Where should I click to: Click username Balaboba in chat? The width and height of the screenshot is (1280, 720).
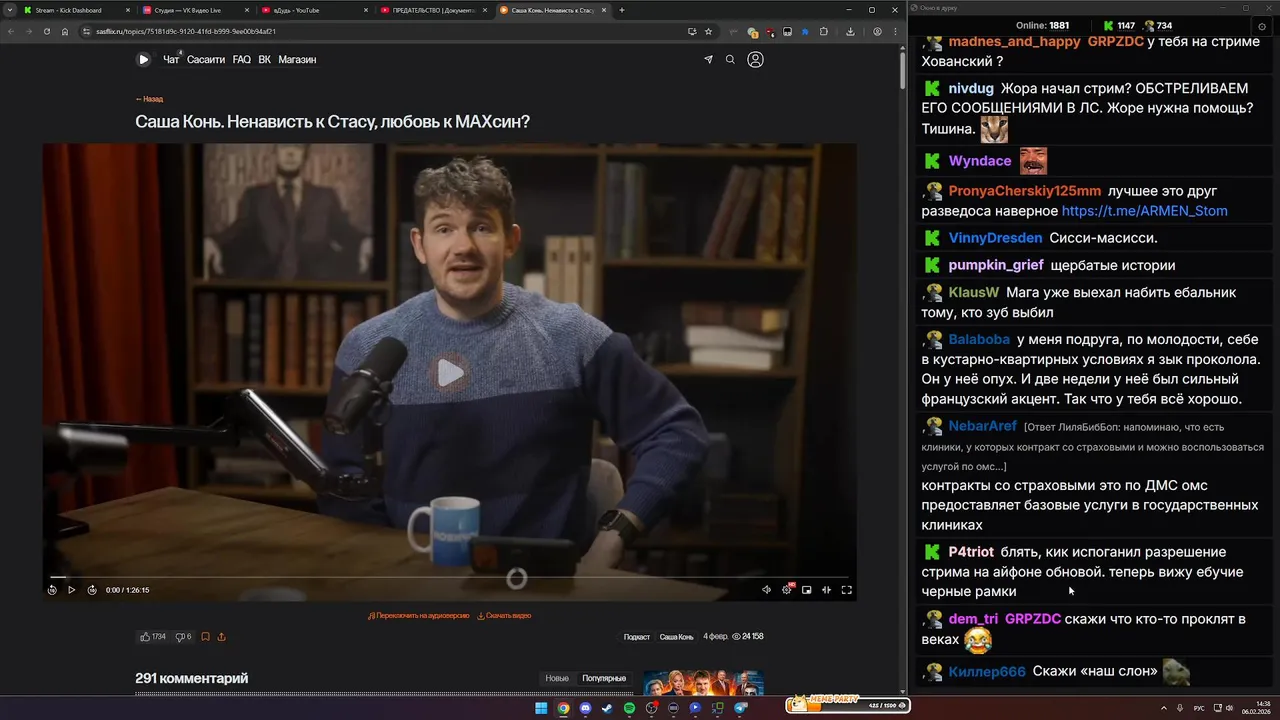[x=979, y=339]
